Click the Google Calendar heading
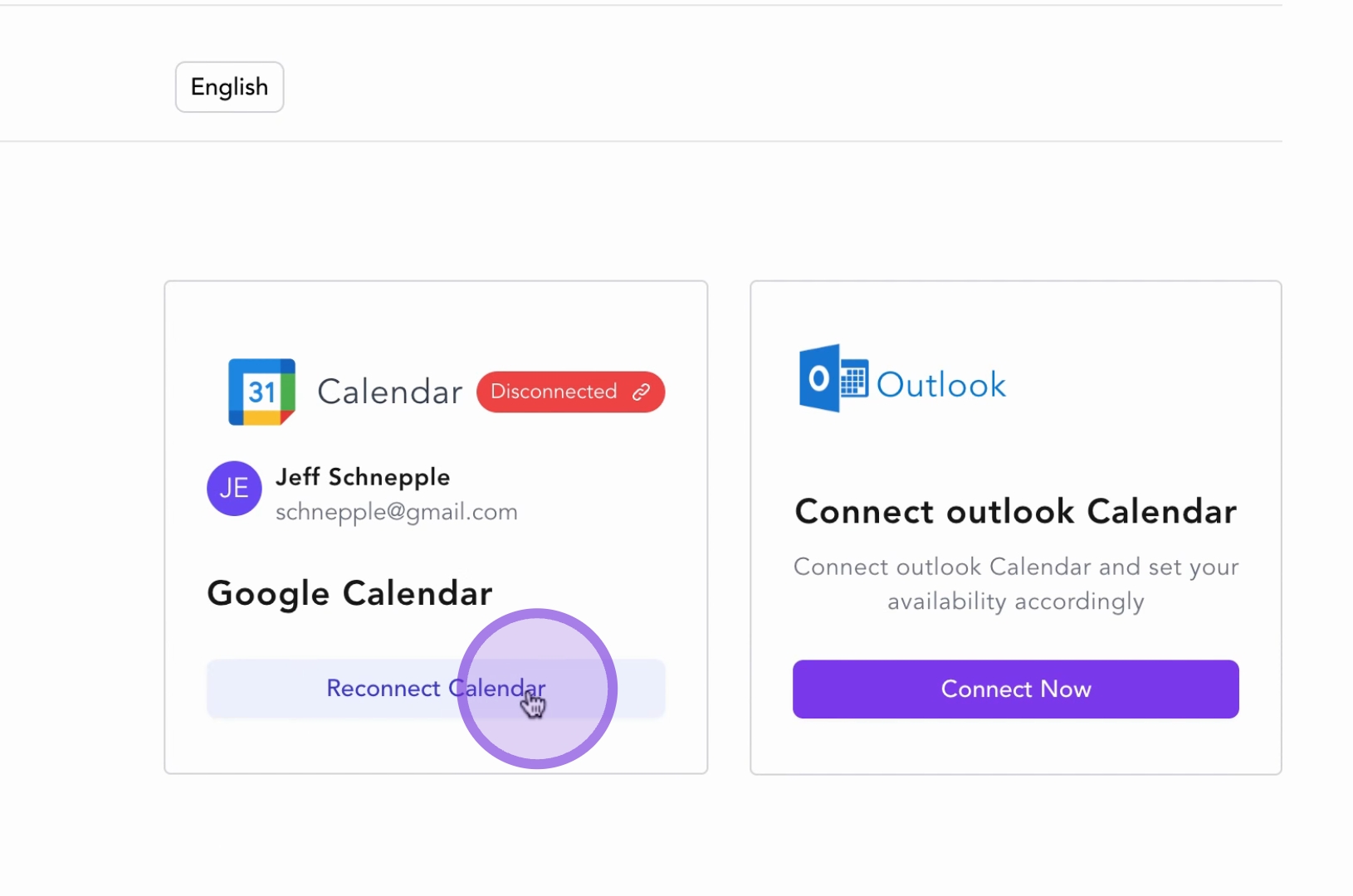 pyautogui.click(x=349, y=593)
